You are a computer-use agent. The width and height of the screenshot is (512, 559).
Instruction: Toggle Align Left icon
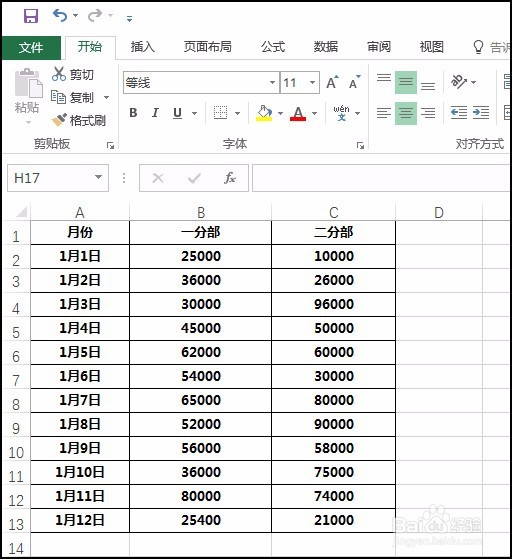384,113
